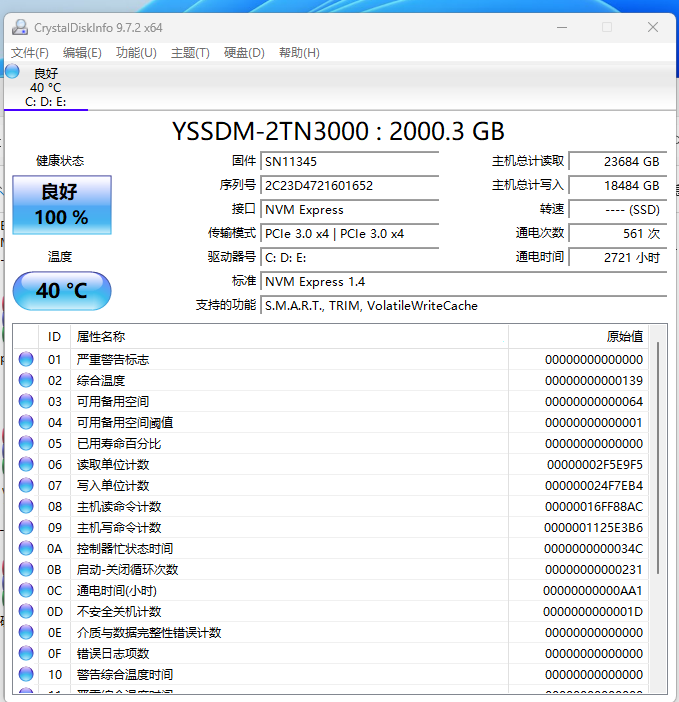Click the power on count 561 次
Screen dimensions: 679x702
tap(618, 234)
